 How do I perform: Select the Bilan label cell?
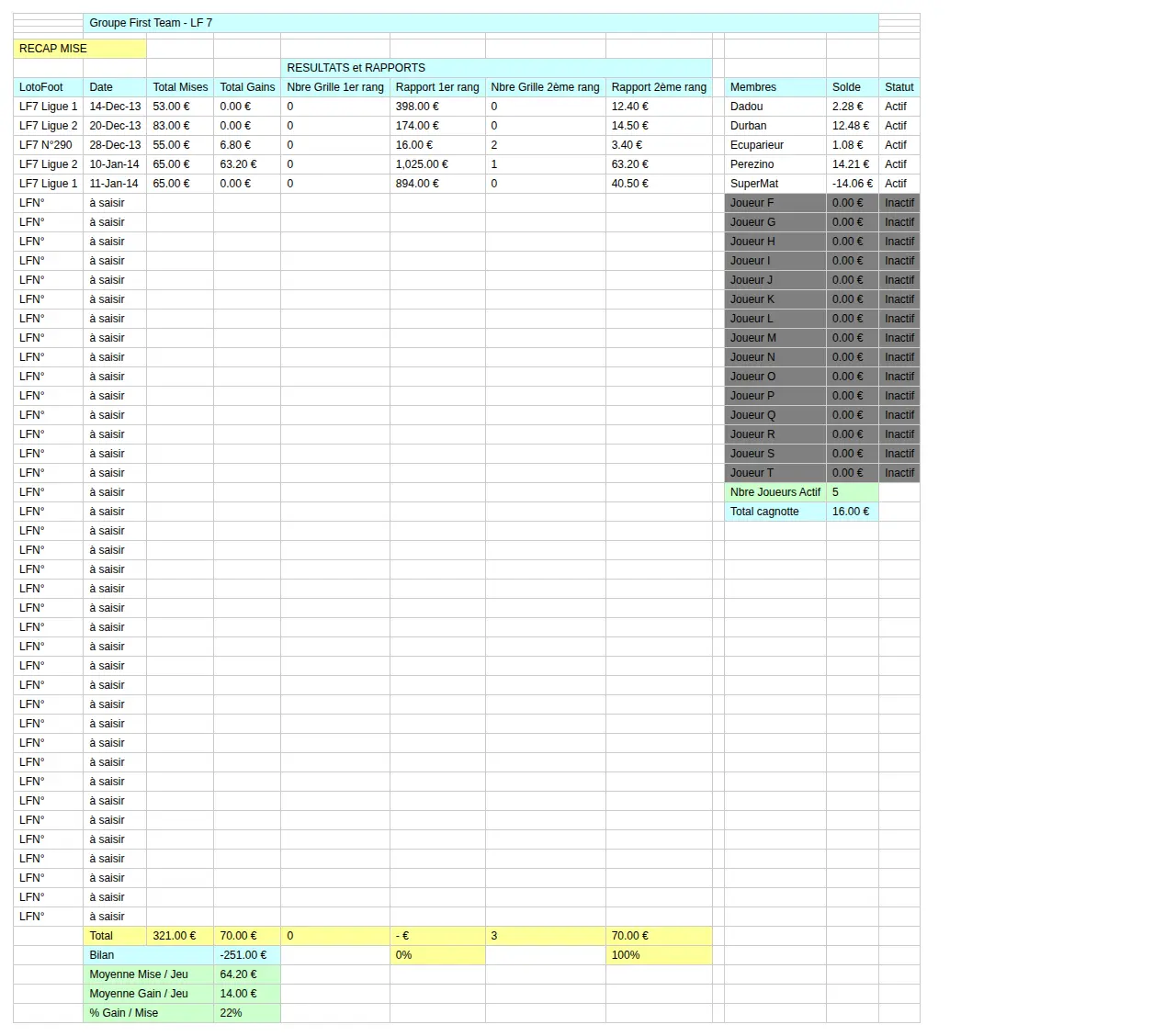[x=148, y=955]
